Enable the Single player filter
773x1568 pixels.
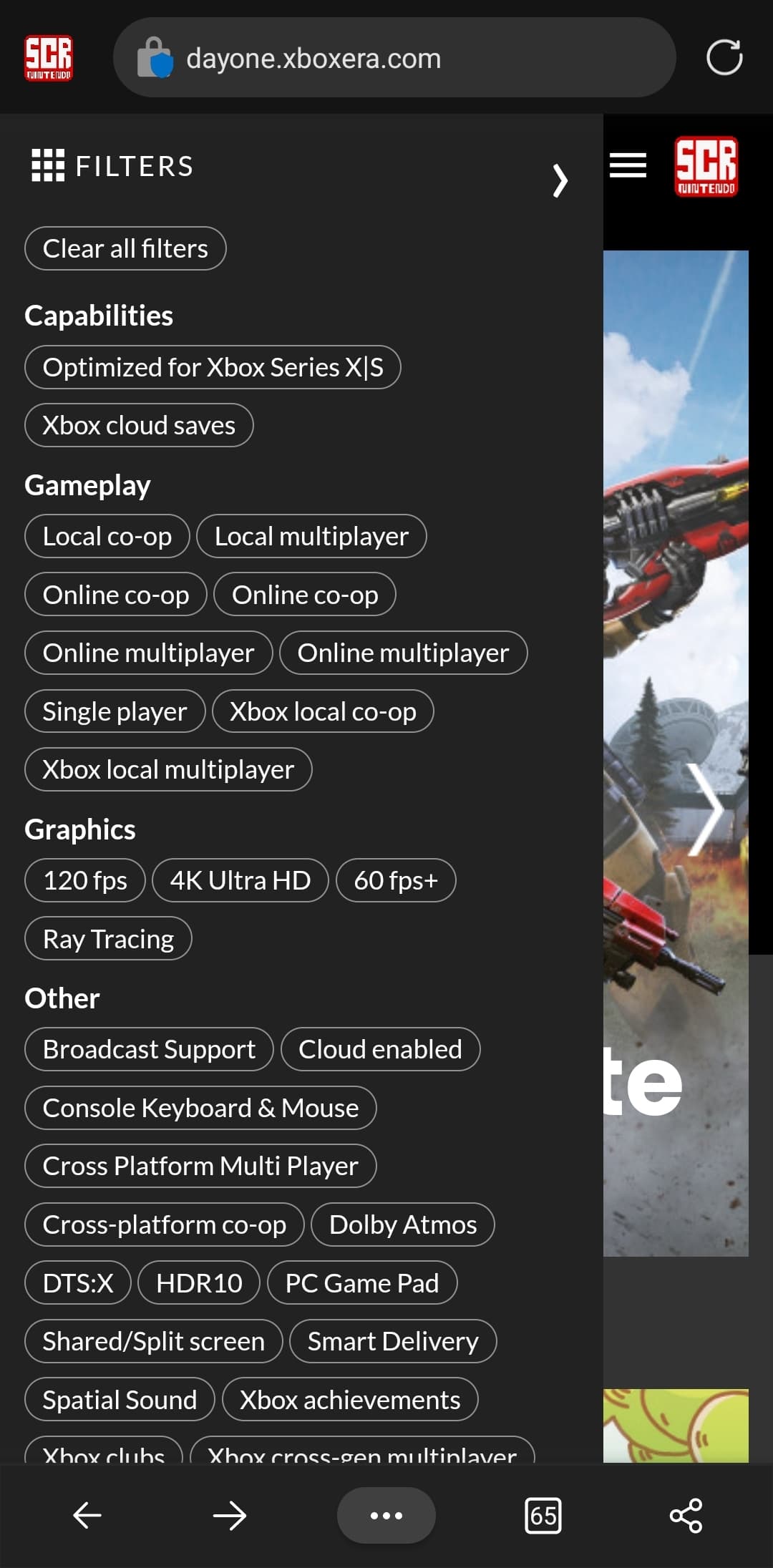(x=115, y=711)
